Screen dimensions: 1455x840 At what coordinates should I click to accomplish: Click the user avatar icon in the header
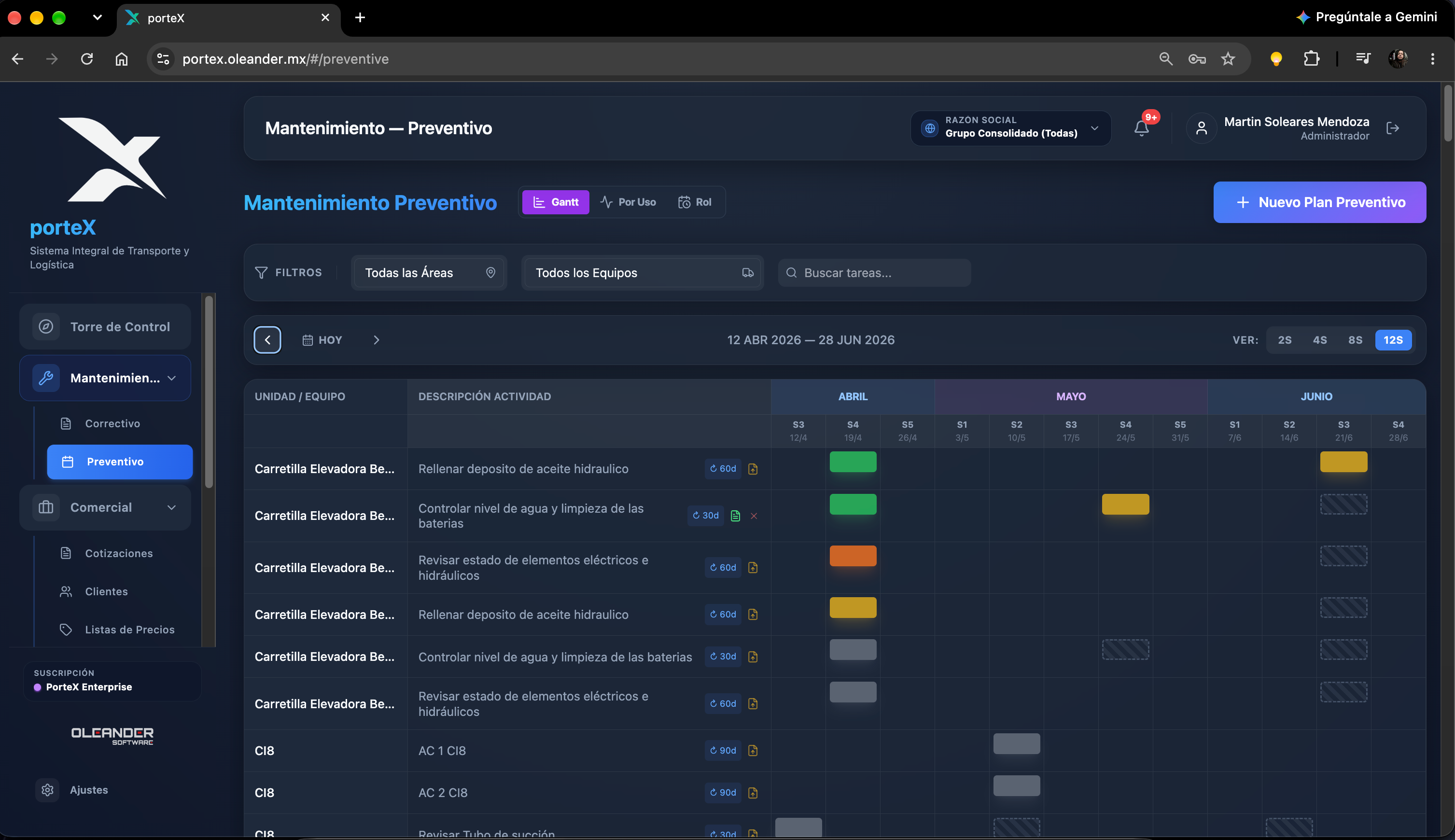tap(1201, 128)
